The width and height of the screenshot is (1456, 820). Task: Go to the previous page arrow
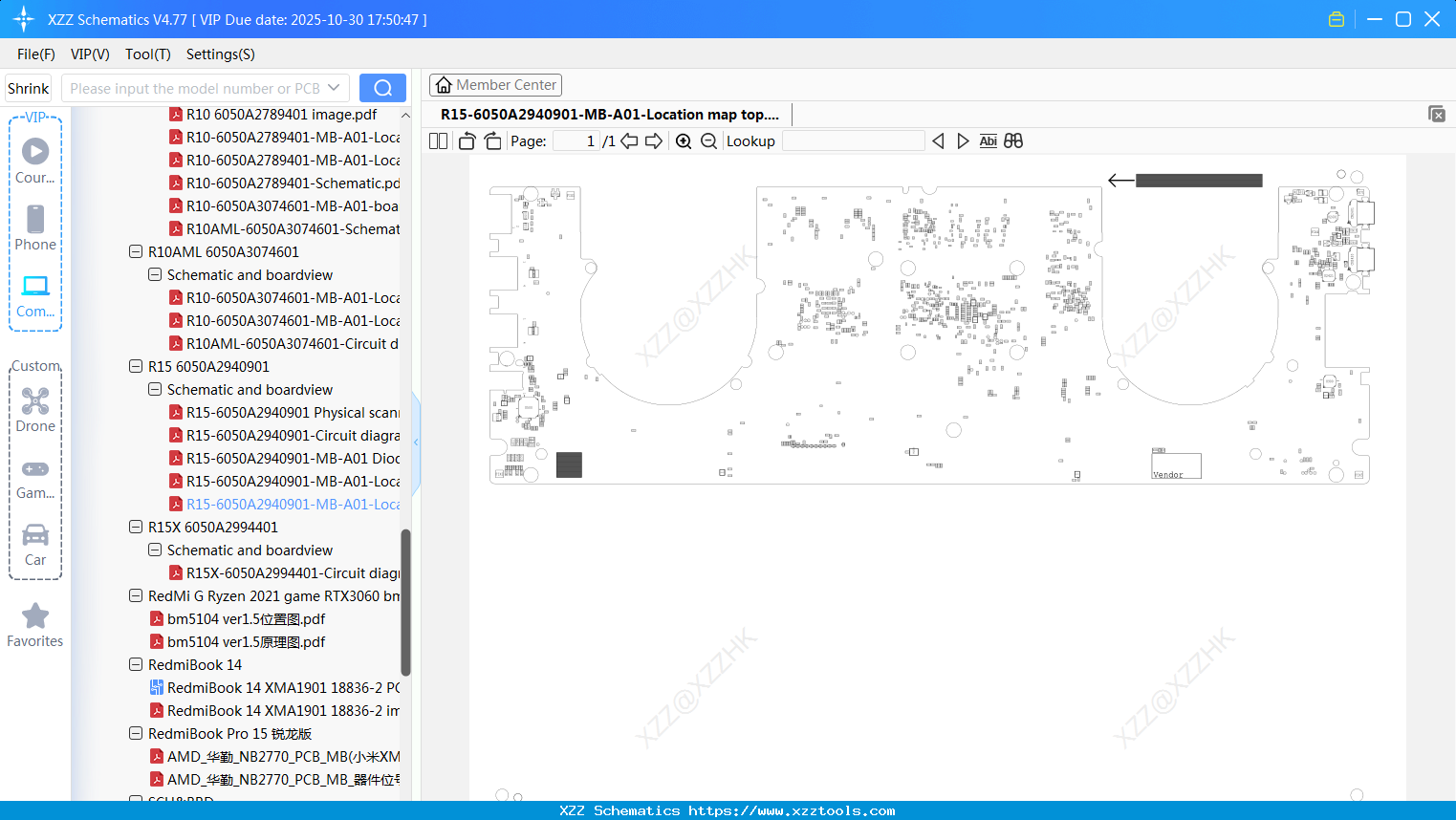click(629, 141)
